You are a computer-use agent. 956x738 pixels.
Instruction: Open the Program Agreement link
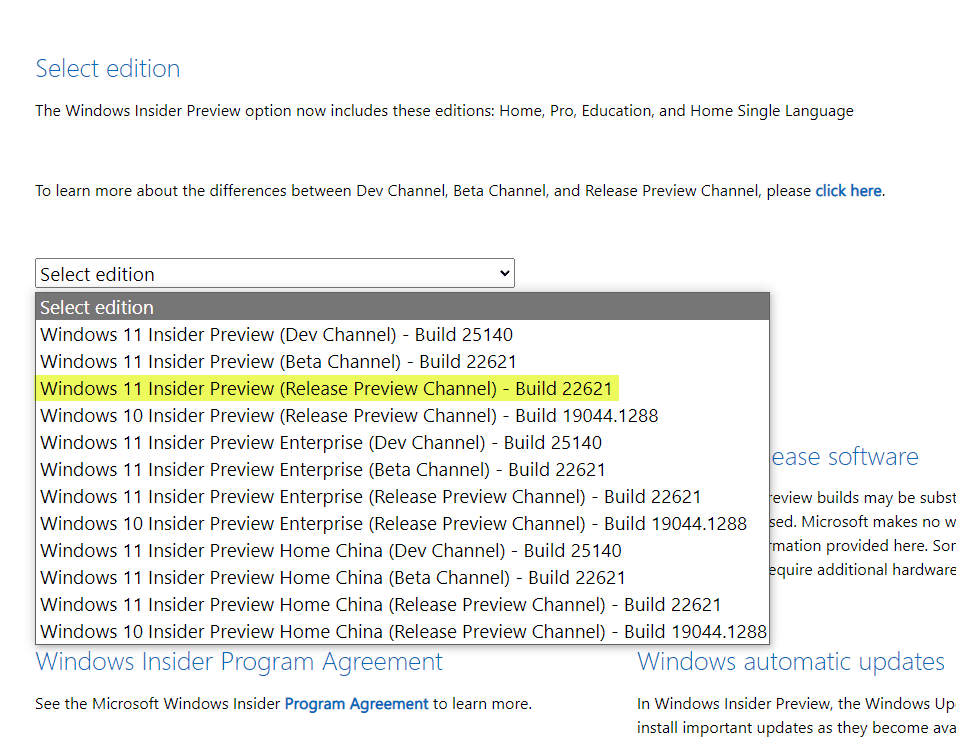tap(356, 703)
